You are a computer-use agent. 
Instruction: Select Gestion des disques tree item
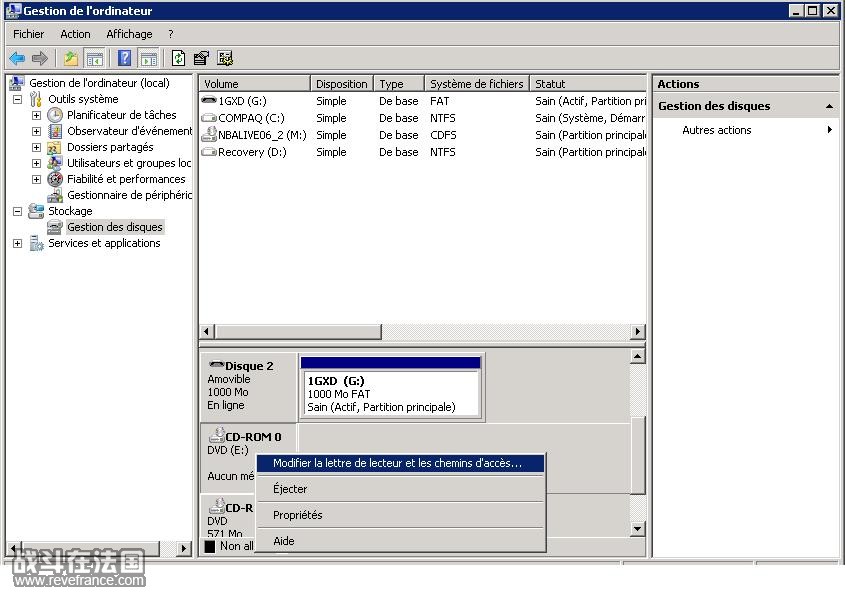tap(115, 227)
